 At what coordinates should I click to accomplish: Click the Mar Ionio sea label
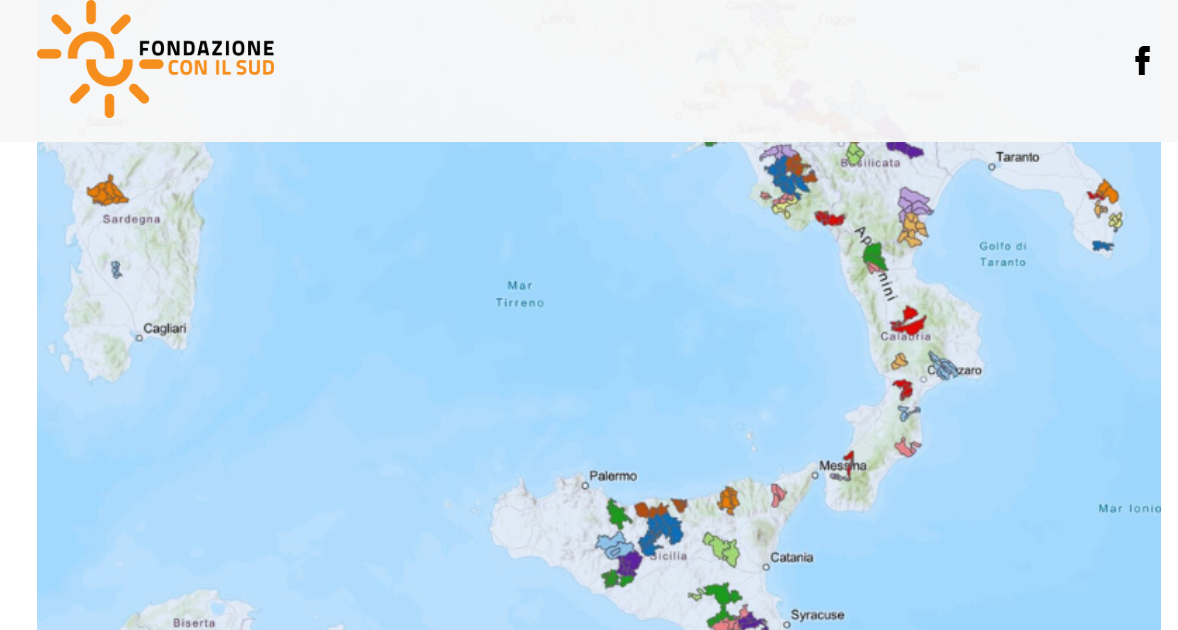[x=1129, y=508]
